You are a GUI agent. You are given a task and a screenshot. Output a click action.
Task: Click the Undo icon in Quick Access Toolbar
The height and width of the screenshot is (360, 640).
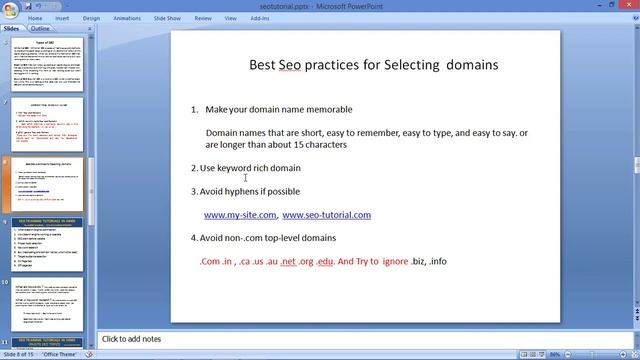(38, 6)
